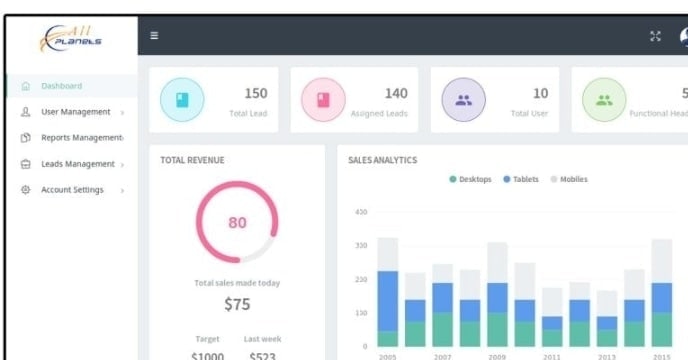Click the Assigned Leads pink circle icon

click(323, 100)
